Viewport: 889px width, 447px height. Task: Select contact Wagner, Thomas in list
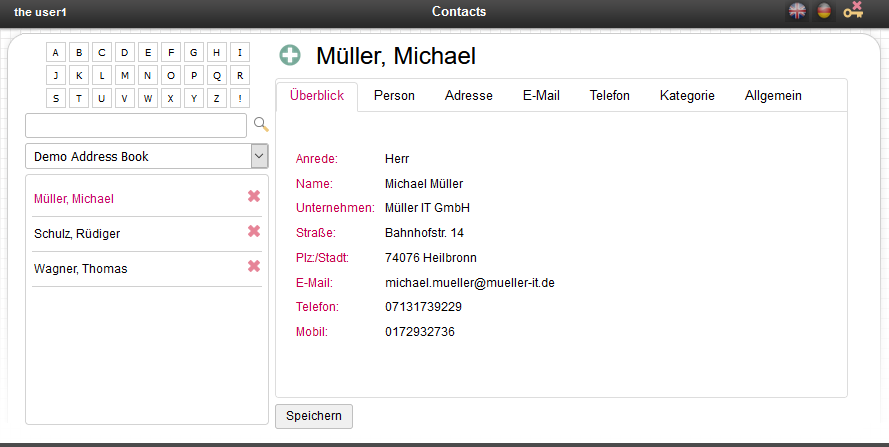coord(81,268)
